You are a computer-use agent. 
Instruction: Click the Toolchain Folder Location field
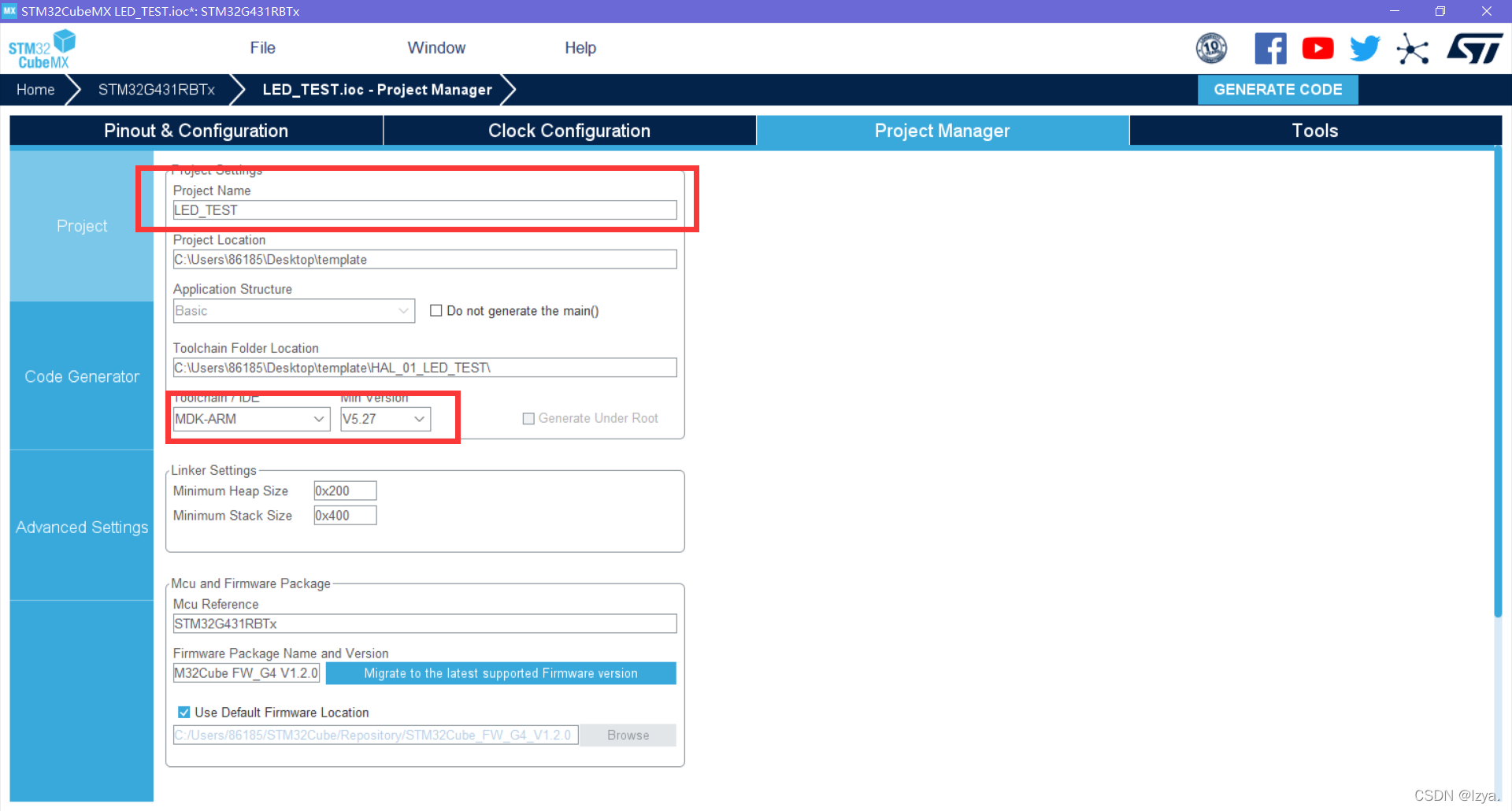(x=424, y=368)
